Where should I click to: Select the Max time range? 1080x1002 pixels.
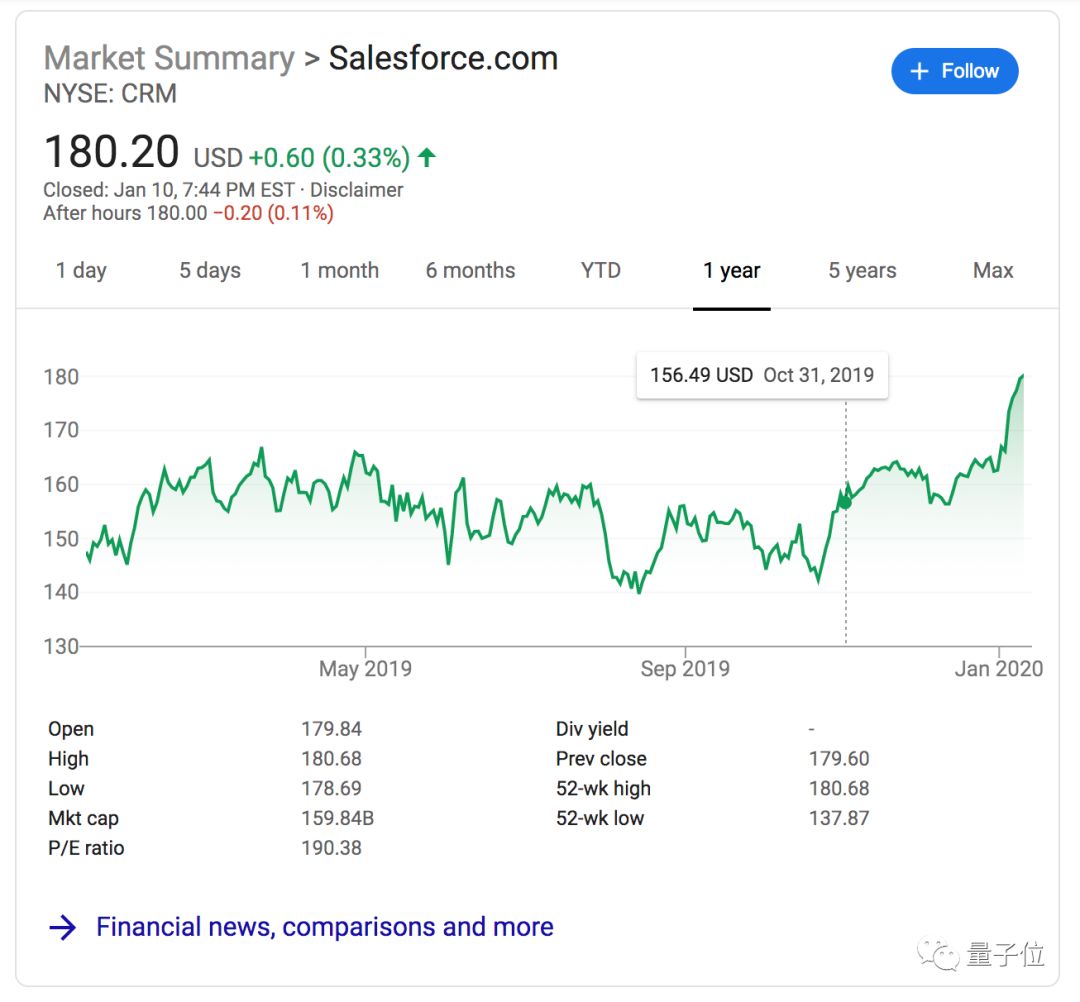[992, 270]
